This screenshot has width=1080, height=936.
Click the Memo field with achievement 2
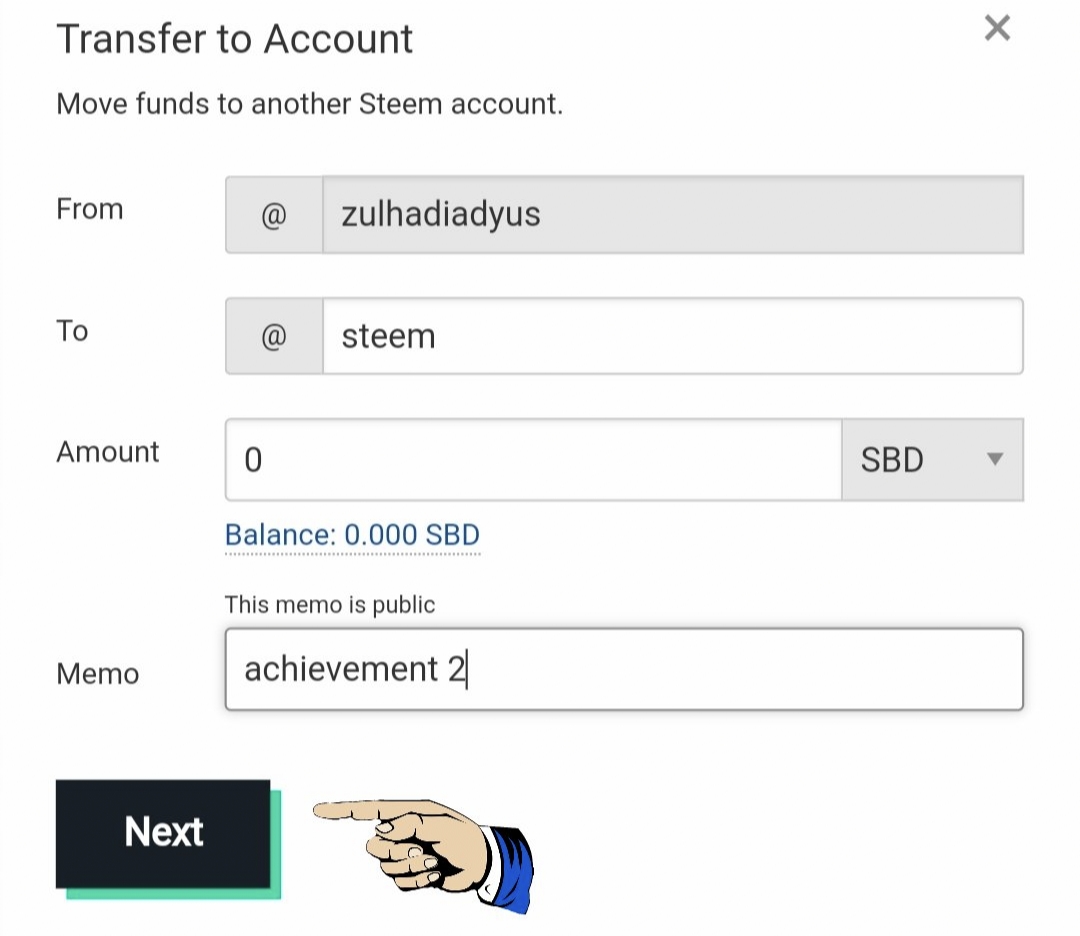623,669
